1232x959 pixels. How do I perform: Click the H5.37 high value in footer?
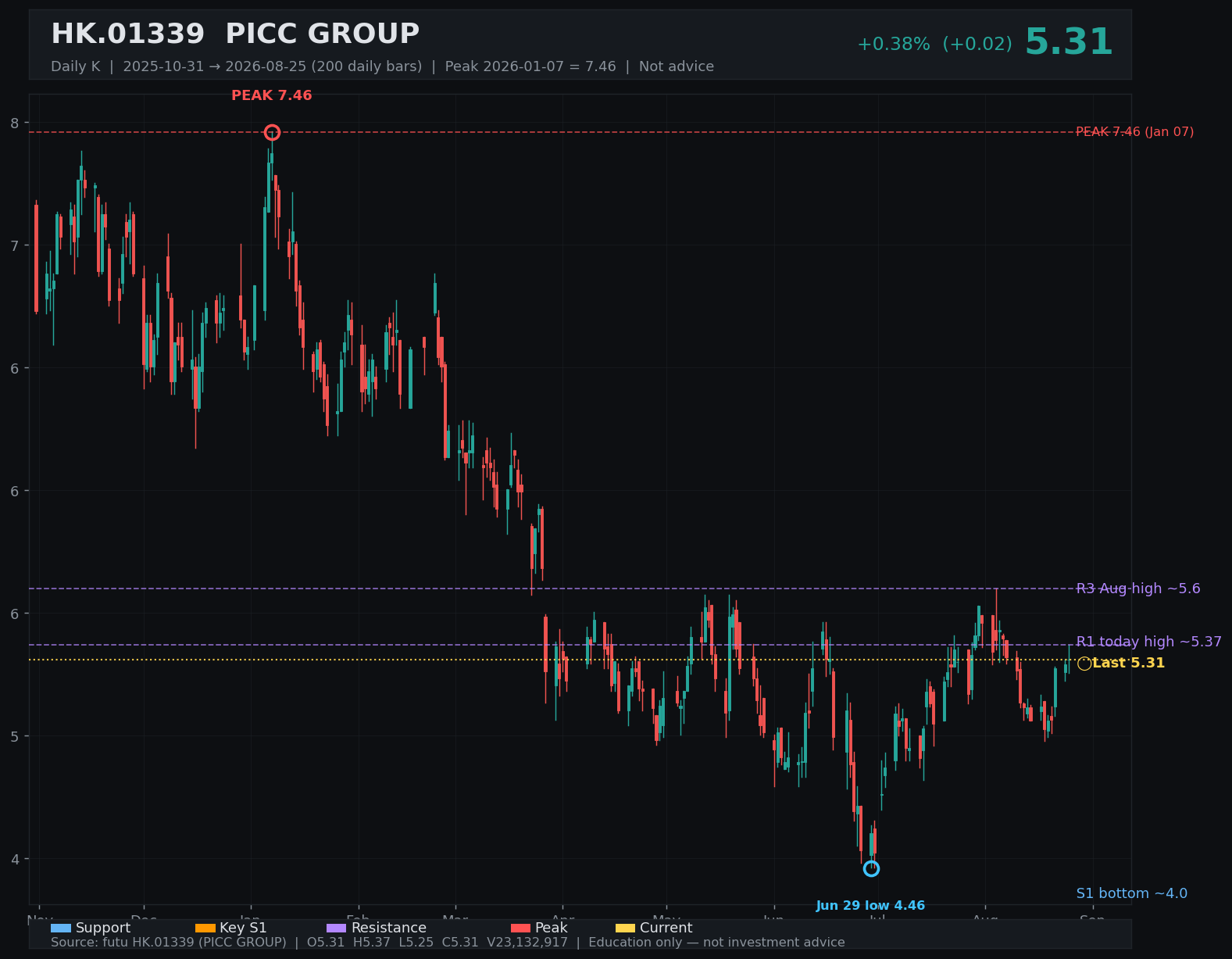click(371, 943)
